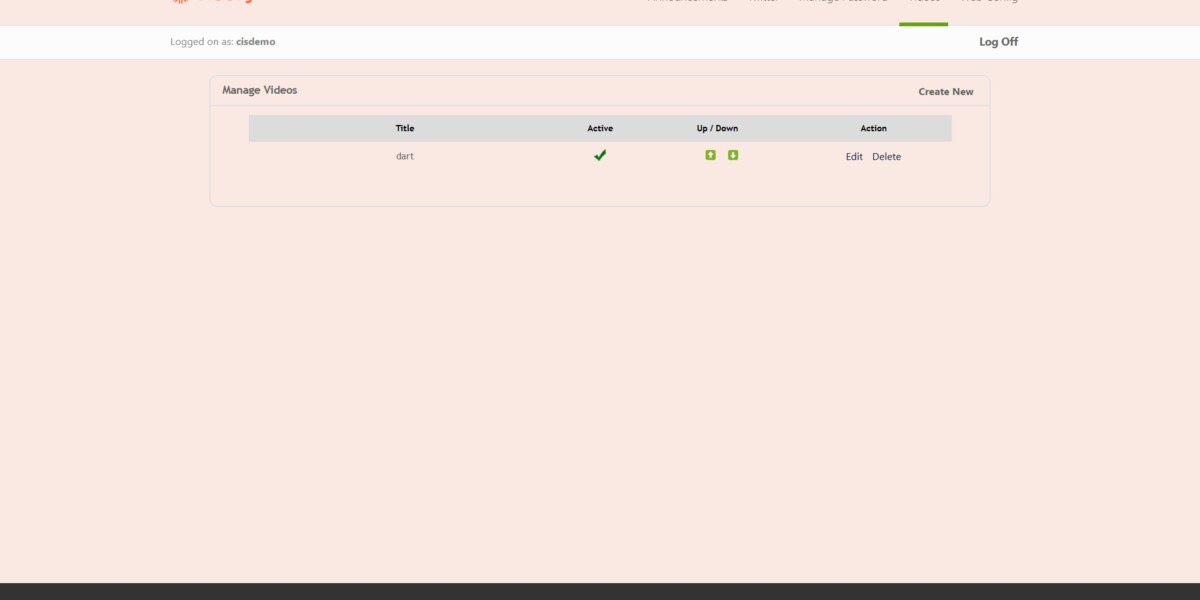Click the Up / Down column header
The image size is (1200, 600).
(x=717, y=128)
